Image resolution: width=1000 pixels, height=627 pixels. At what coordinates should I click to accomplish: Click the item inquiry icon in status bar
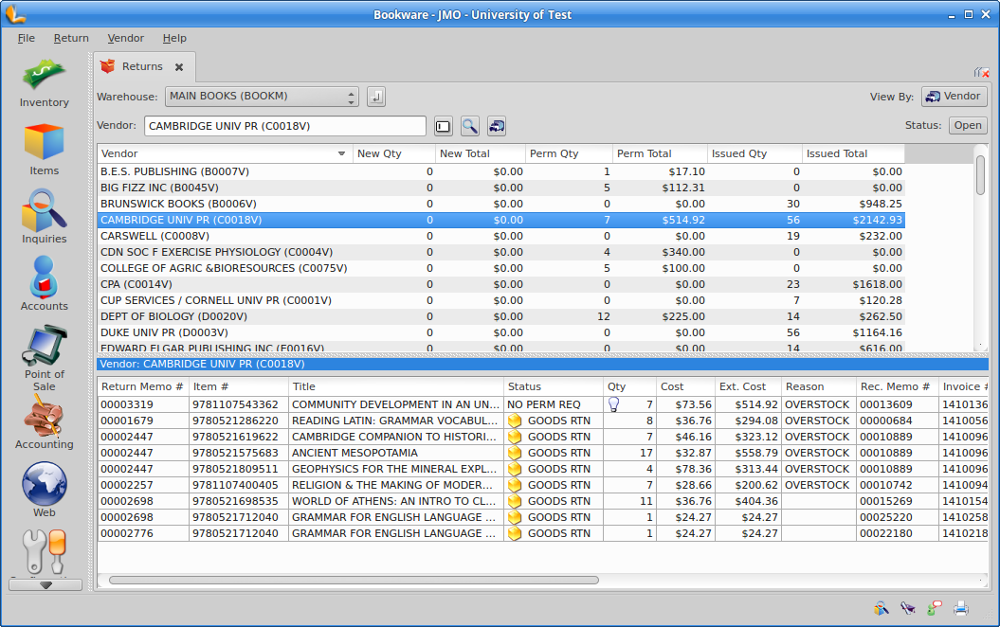point(881,608)
